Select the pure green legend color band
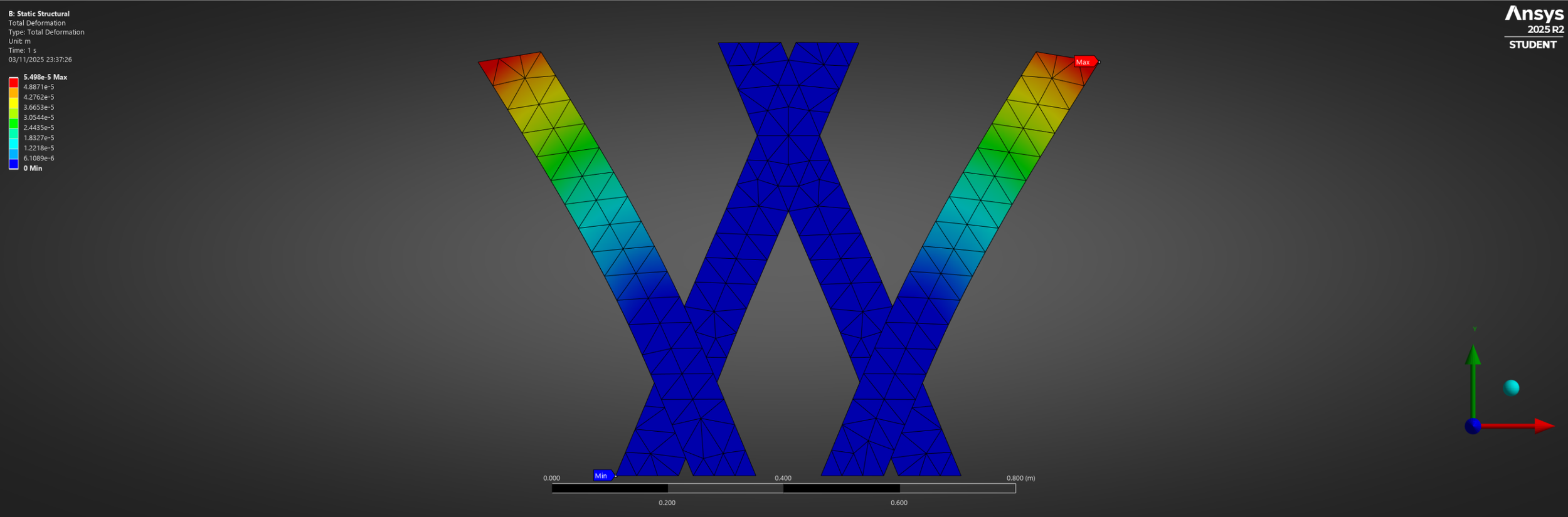Image resolution: width=1568 pixels, height=517 pixels. coord(13,123)
